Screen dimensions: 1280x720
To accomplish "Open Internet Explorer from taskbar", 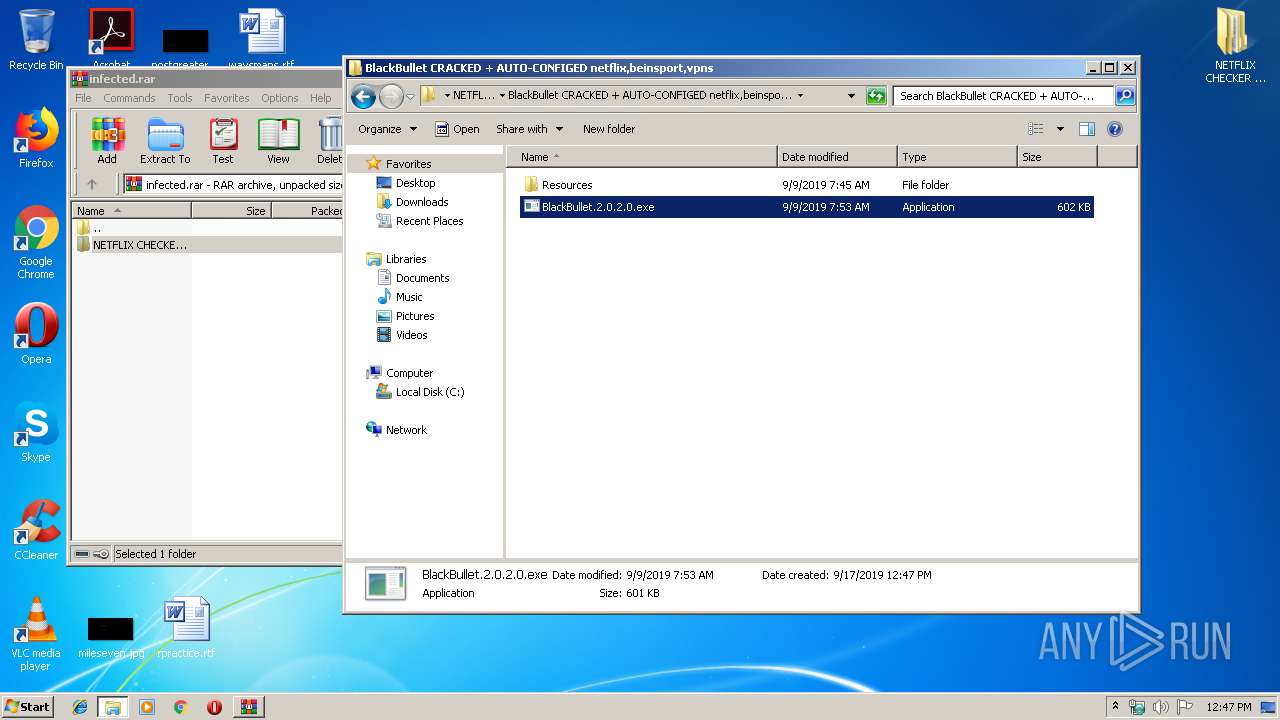I will coord(80,707).
